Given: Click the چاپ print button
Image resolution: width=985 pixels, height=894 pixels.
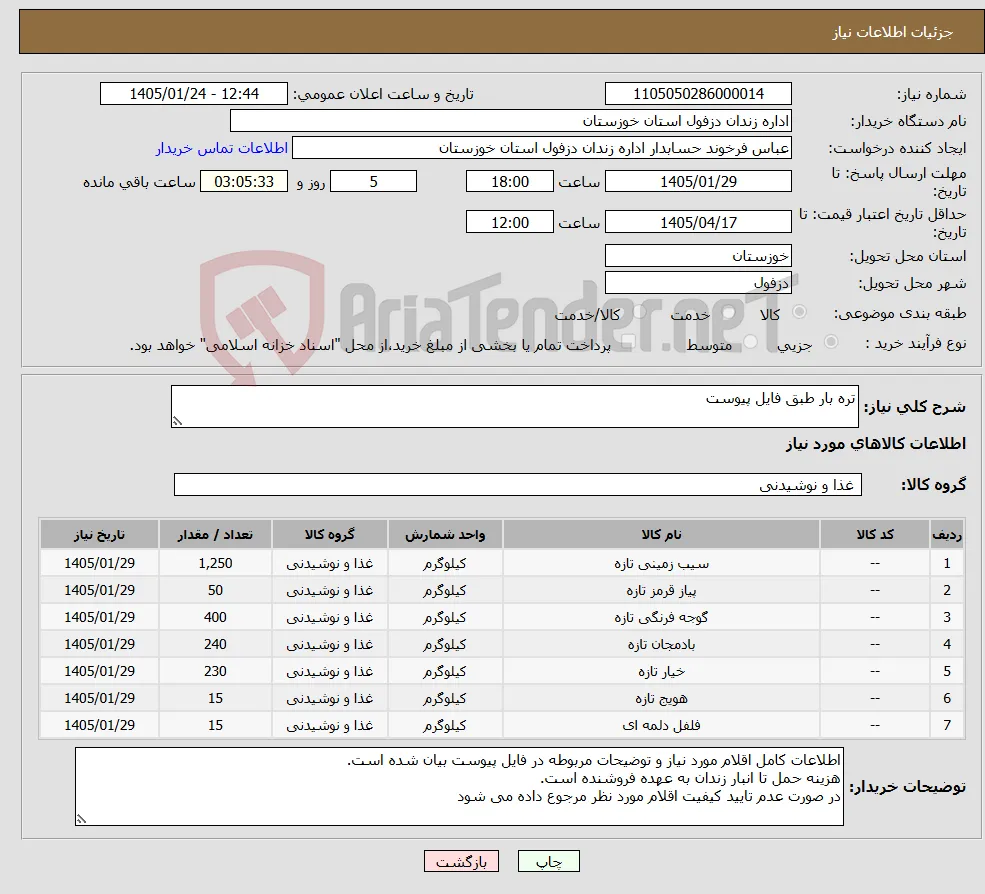Looking at the screenshot, I should point(548,861).
